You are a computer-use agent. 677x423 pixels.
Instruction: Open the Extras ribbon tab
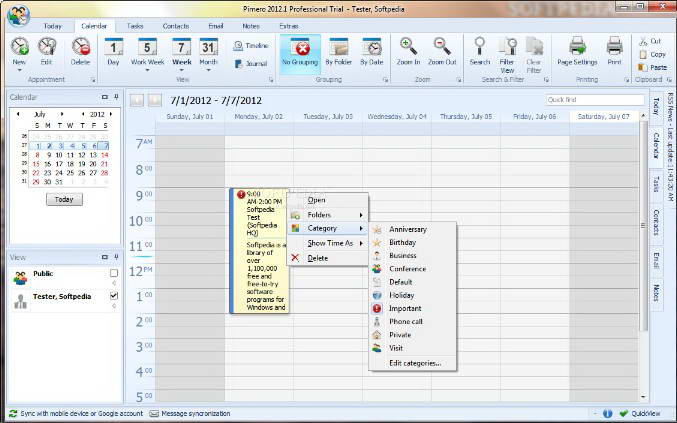click(289, 26)
